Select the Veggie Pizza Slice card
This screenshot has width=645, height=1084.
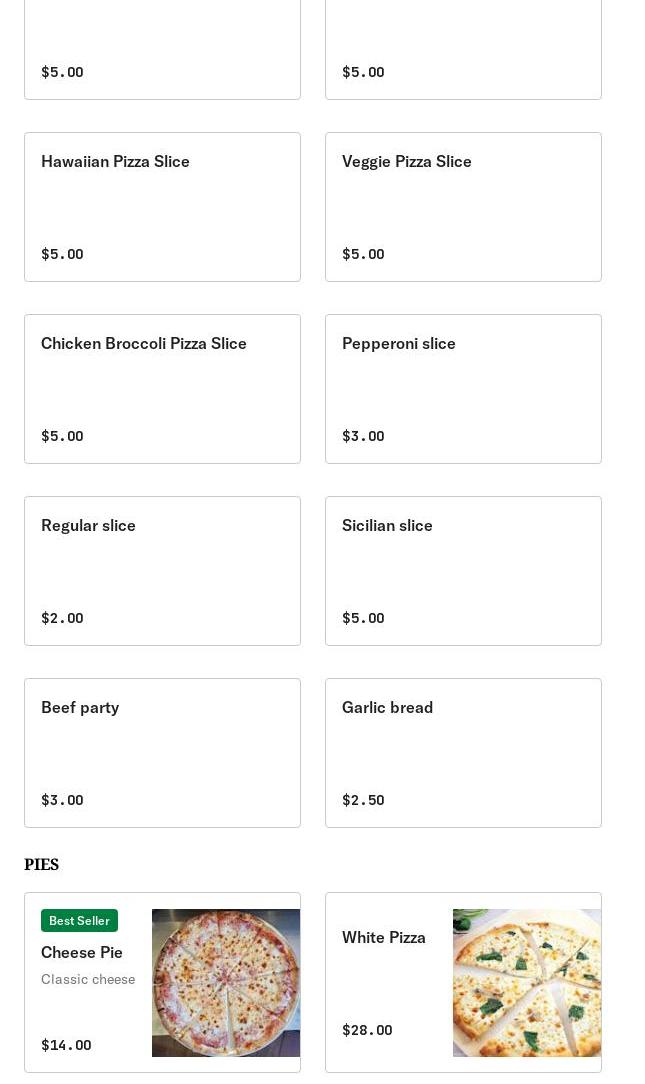tap(463, 206)
